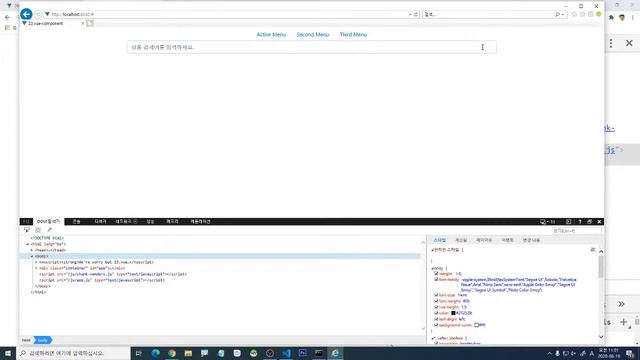
Task: Uncheck the background-color property checkbox
Action: tap(436, 325)
